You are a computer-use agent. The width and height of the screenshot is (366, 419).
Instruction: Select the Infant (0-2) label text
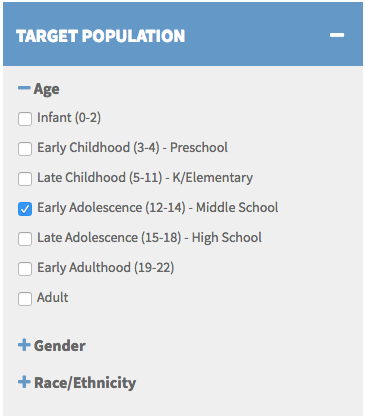tap(69, 118)
